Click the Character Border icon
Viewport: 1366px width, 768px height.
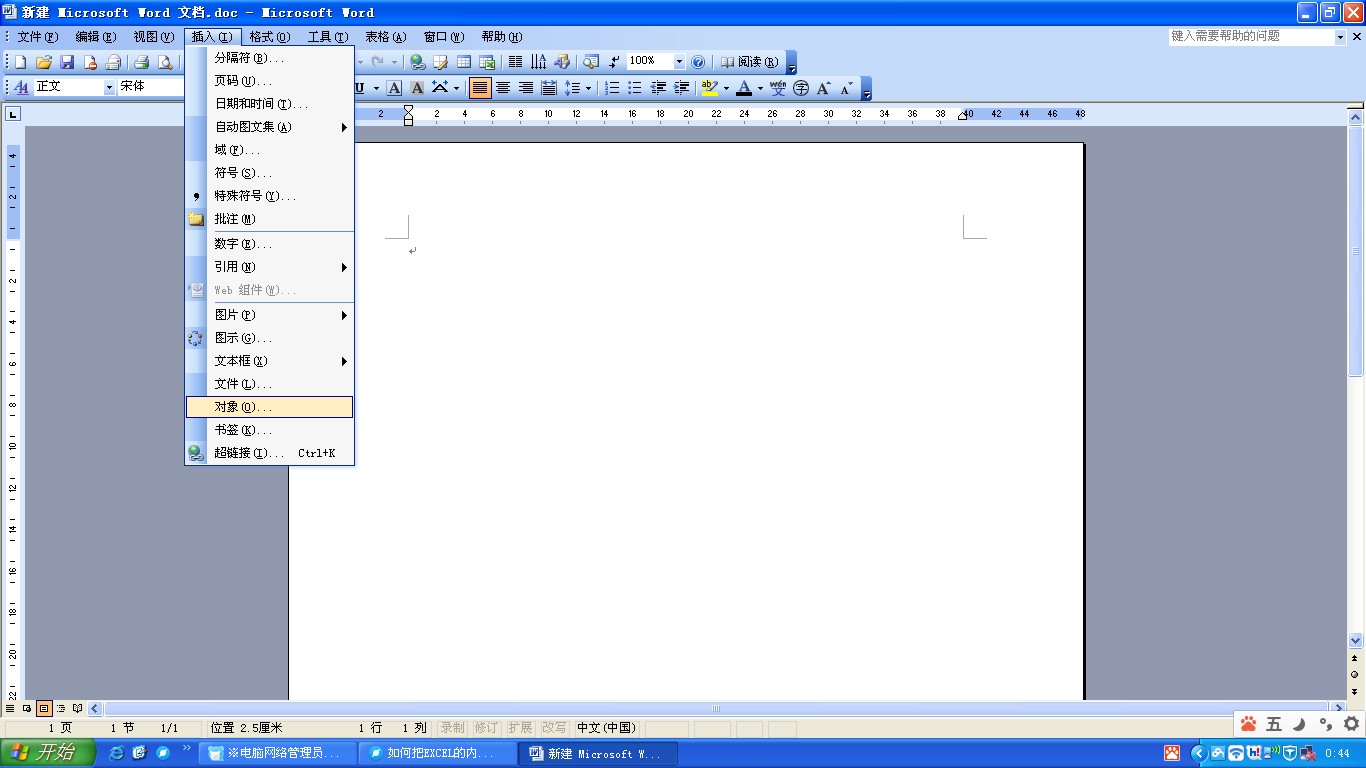click(x=394, y=88)
